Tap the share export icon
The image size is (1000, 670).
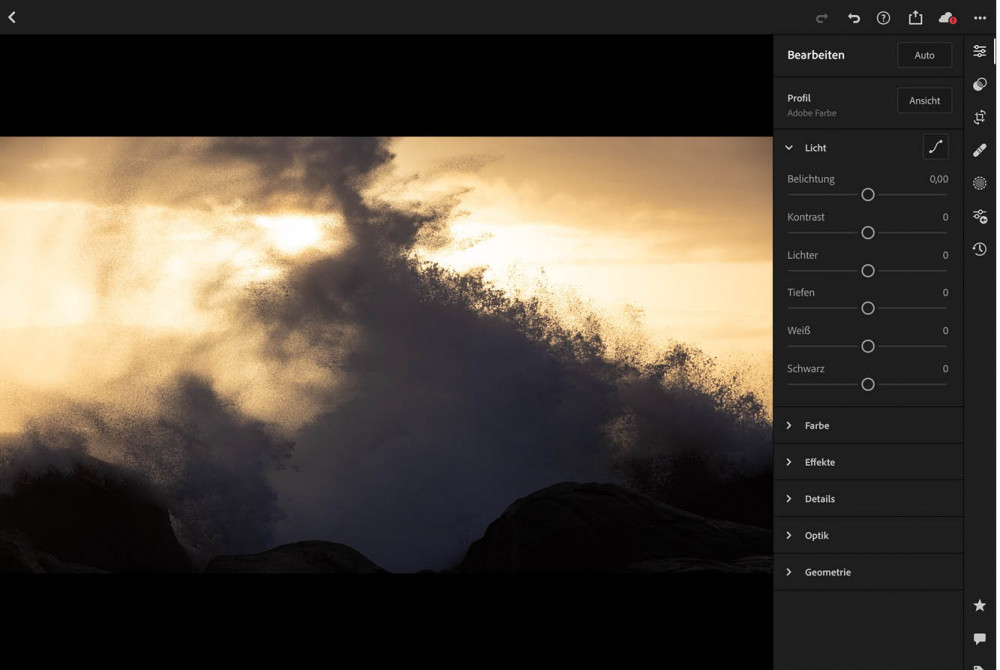click(x=915, y=18)
